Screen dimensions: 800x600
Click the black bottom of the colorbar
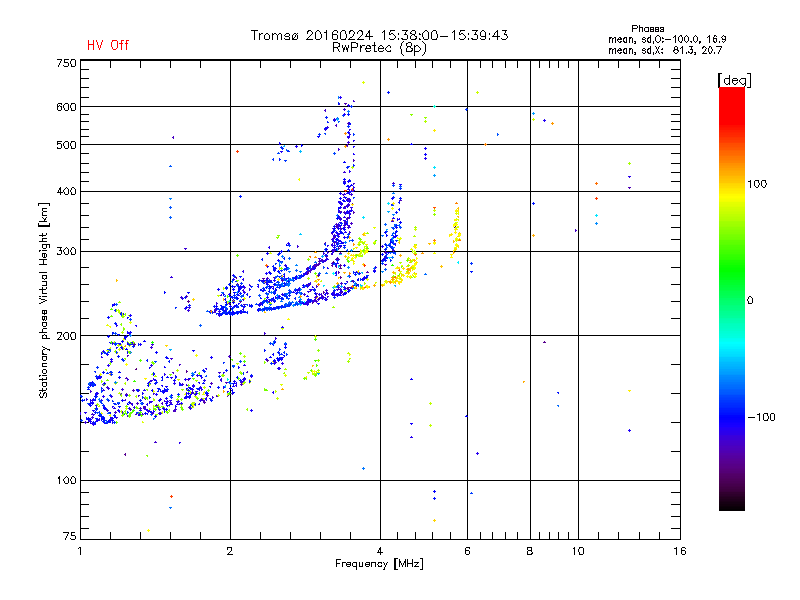pos(732,503)
